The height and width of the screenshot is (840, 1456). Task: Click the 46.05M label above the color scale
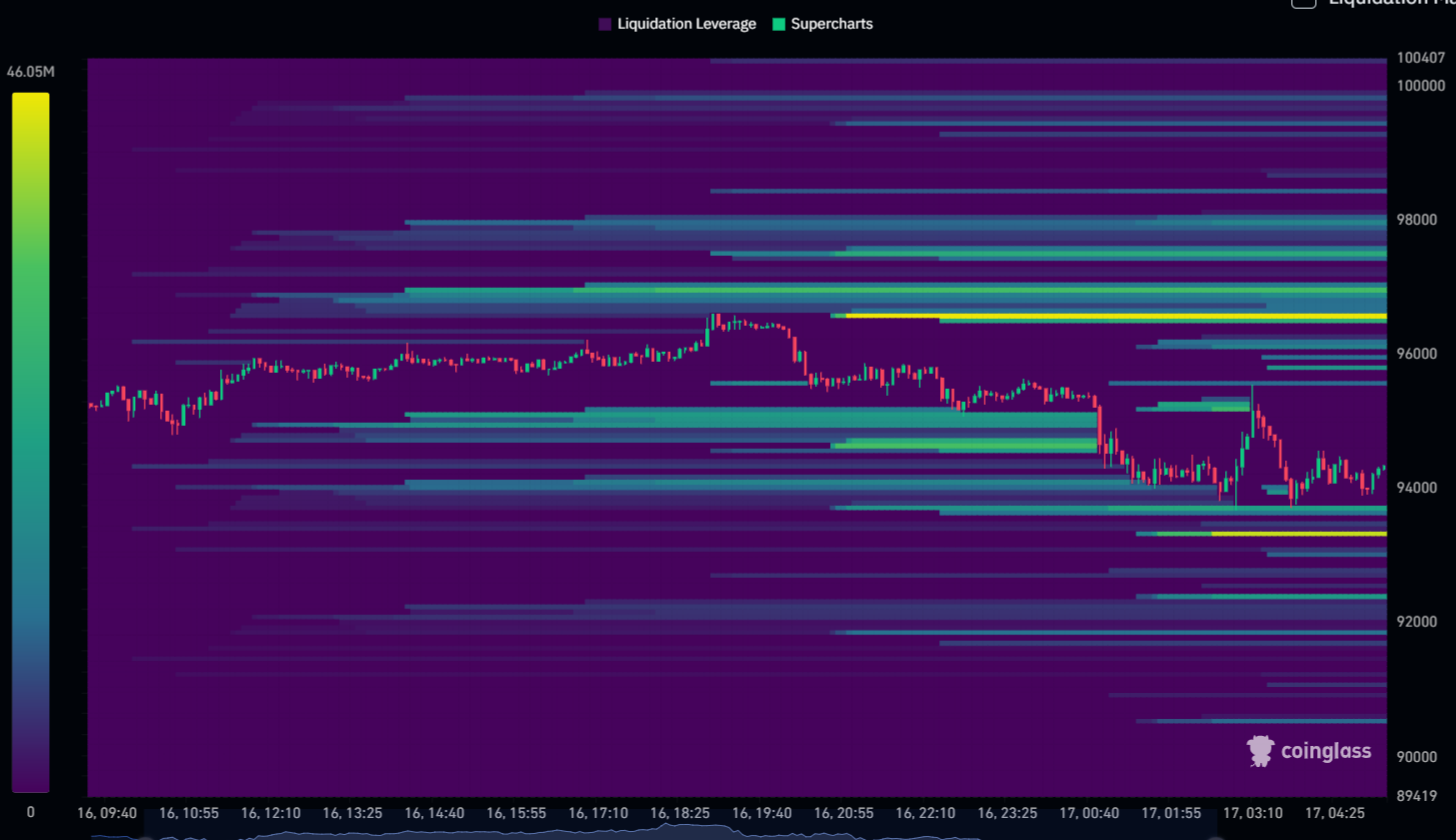pos(32,70)
